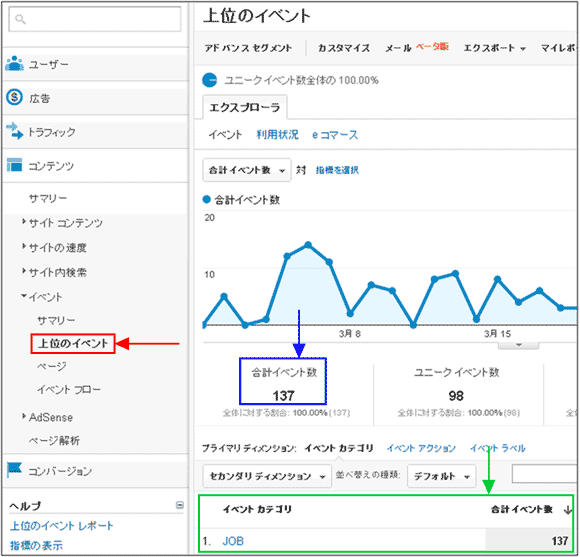Click the sidebar search input field

coord(95,19)
